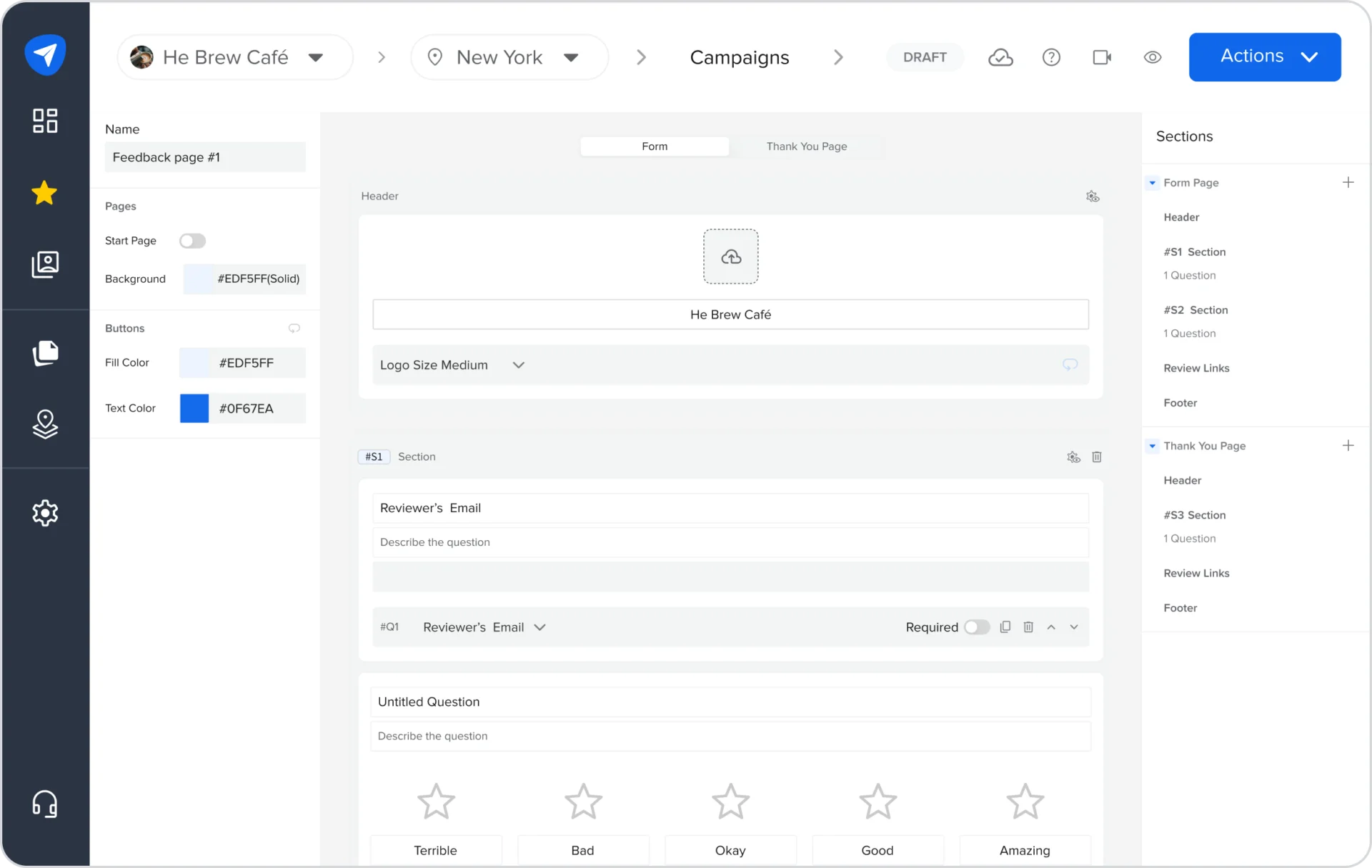The image size is (1372, 868).
Task: Open the Actions menu
Action: click(1265, 56)
